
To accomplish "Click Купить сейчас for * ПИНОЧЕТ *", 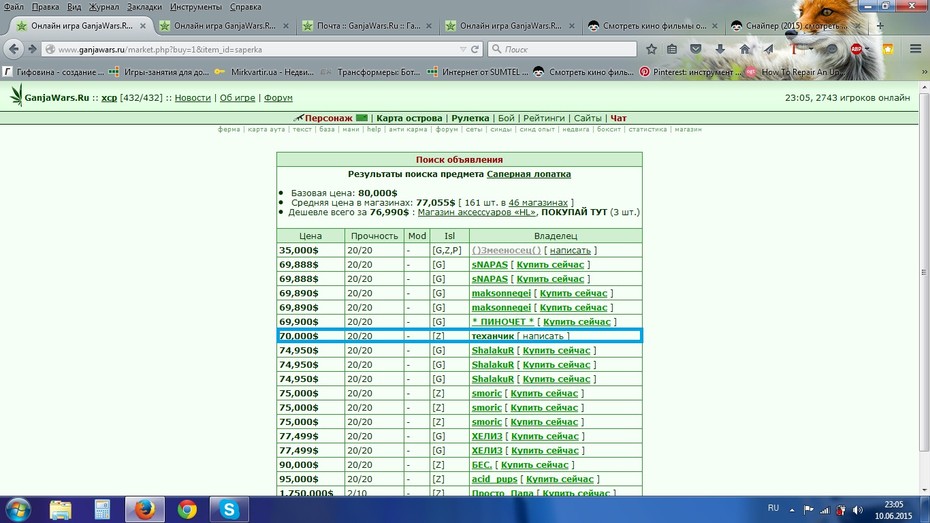I will coord(577,321).
